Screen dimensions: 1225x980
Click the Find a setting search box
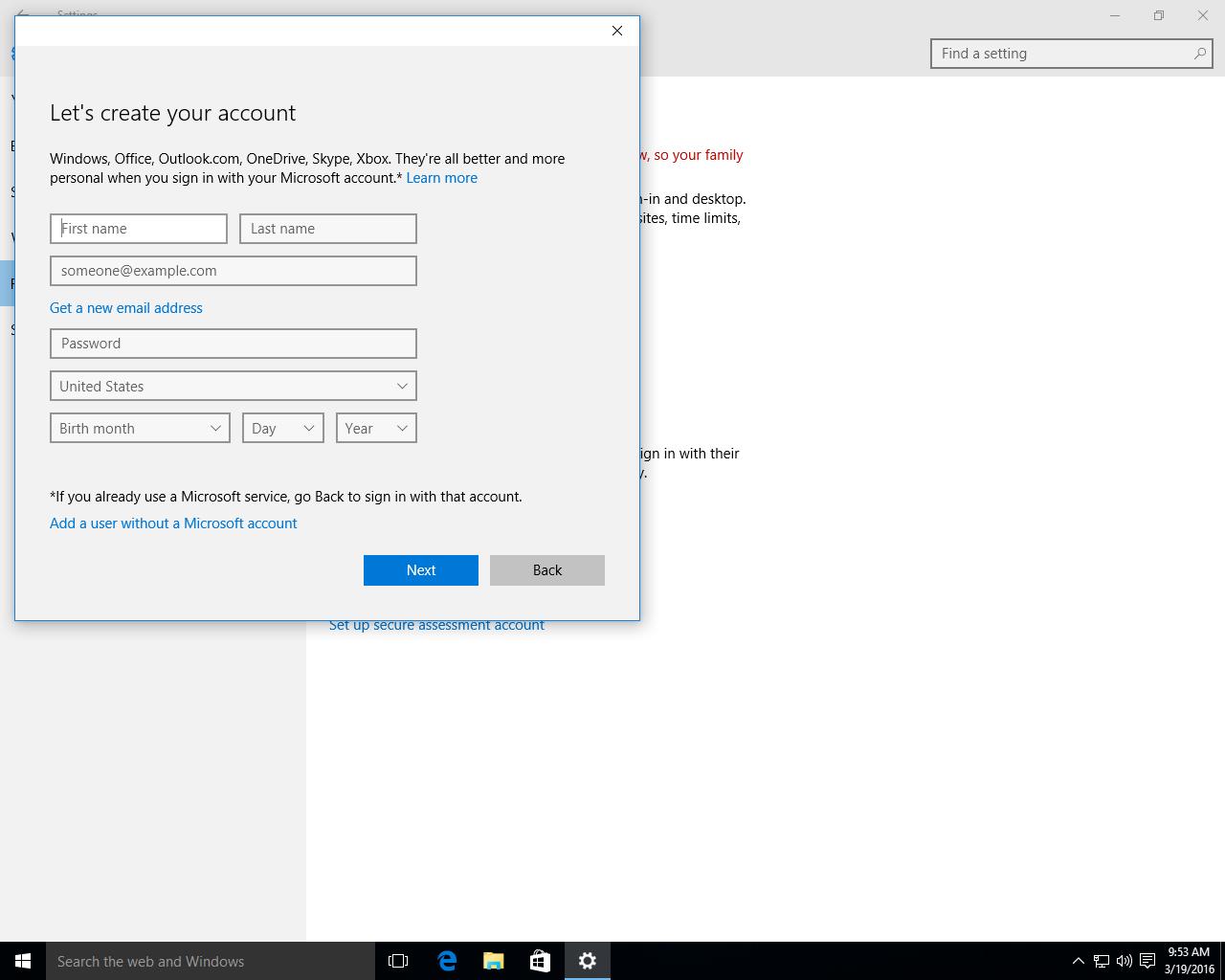tap(1071, 54)
